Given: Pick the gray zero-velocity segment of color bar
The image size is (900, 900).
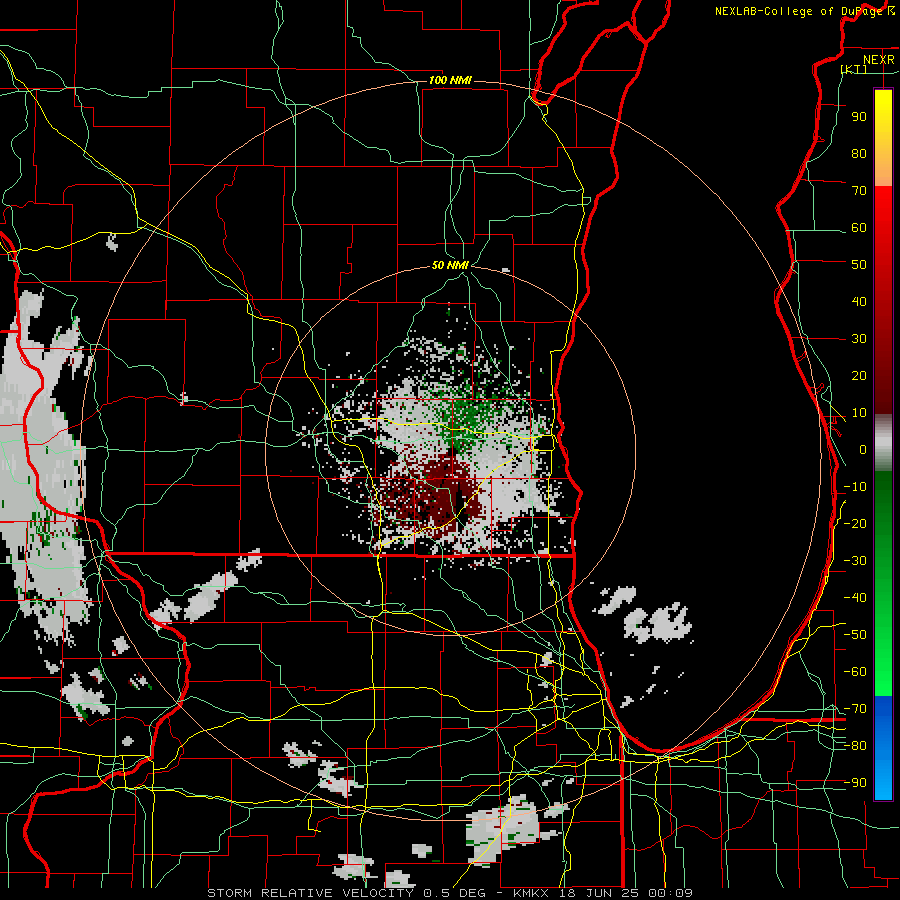Looking at the screenshot, I should pyautogui.click(x=883, y=443).
